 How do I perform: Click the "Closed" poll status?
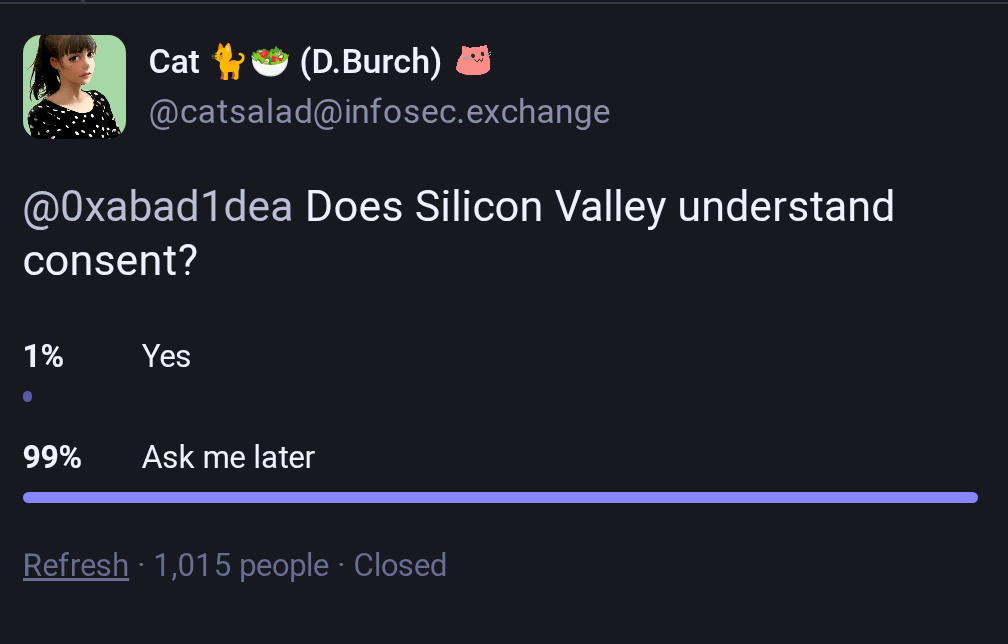(x=400, y=566)
